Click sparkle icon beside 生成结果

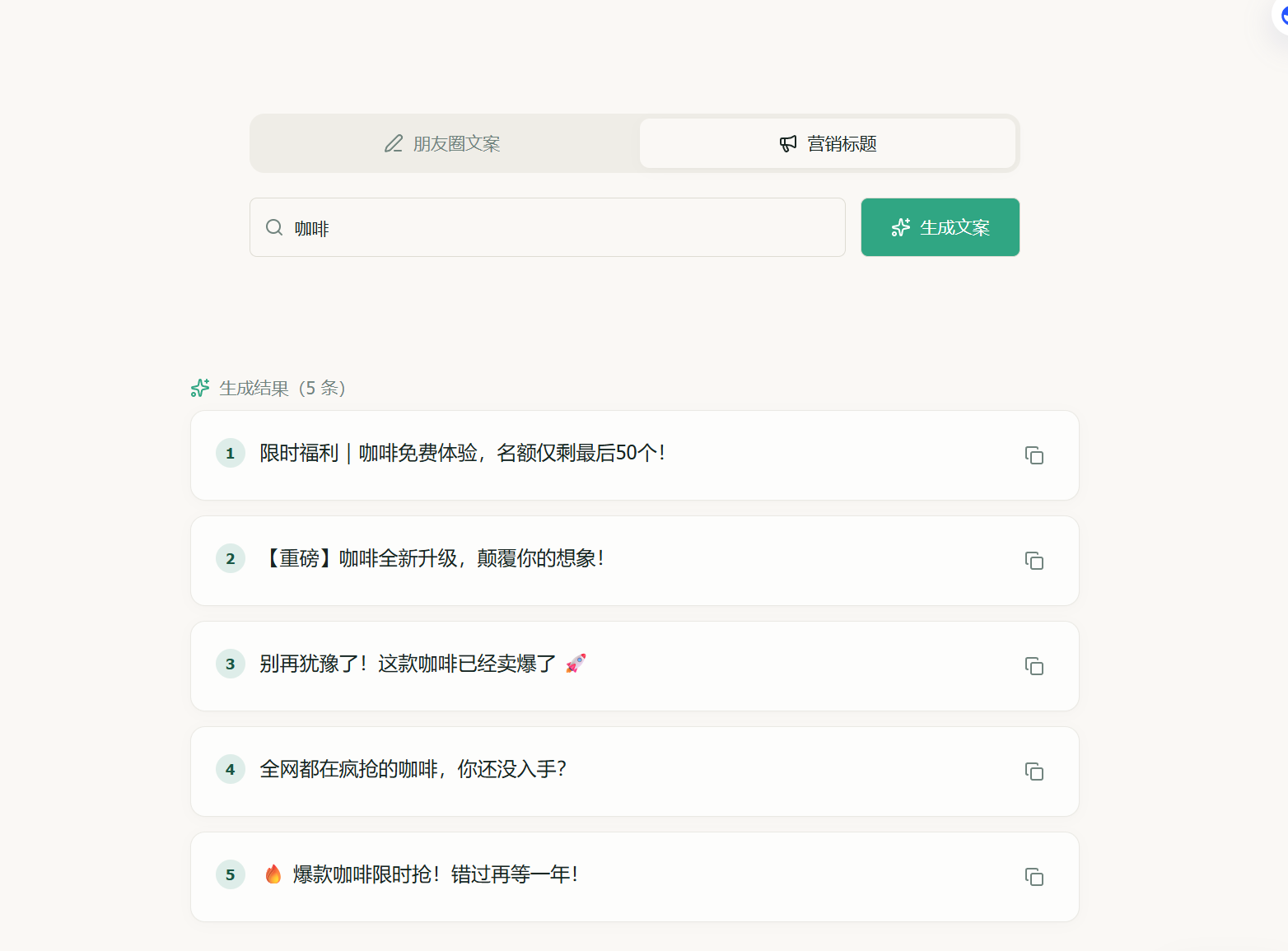200,388
